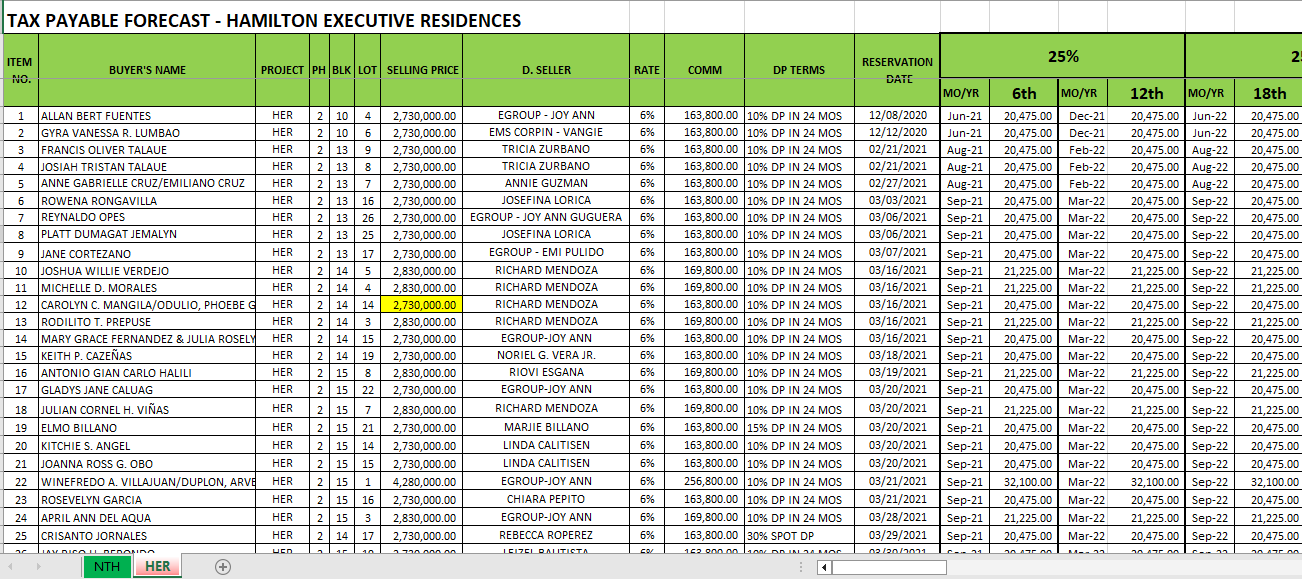1302x579 pixels.
Task: Select seller REBECCA ROPEREZ cell
Action: [x=546, y=536]
